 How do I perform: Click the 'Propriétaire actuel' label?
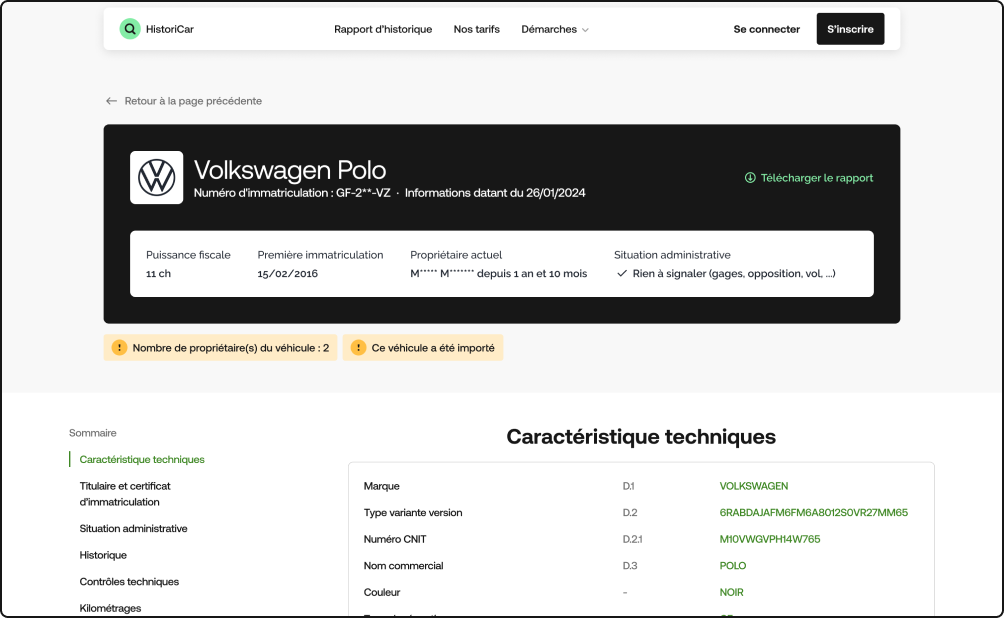tap(456, 255)
